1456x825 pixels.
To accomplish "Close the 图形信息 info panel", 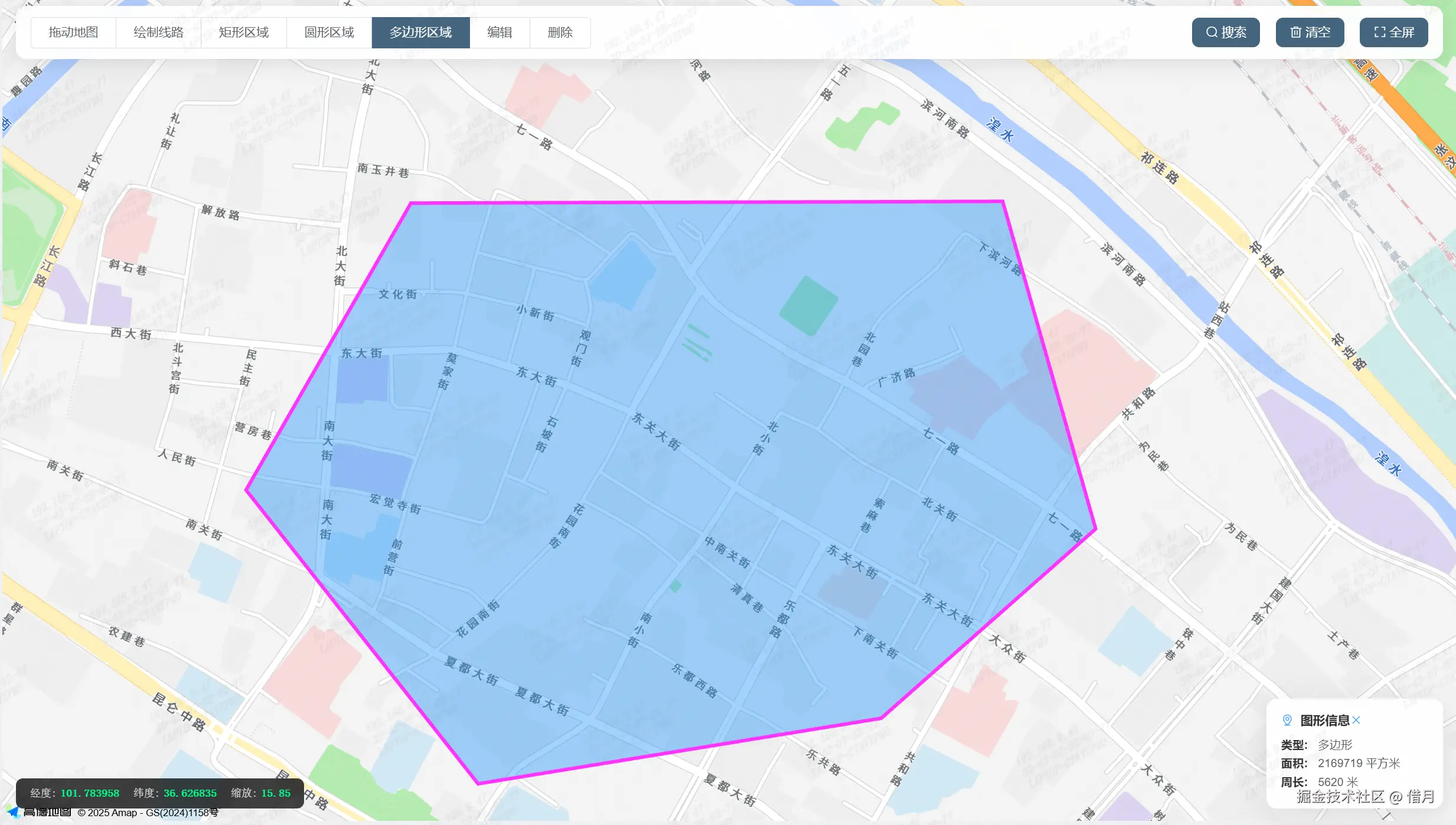I will coord(1356,720).
